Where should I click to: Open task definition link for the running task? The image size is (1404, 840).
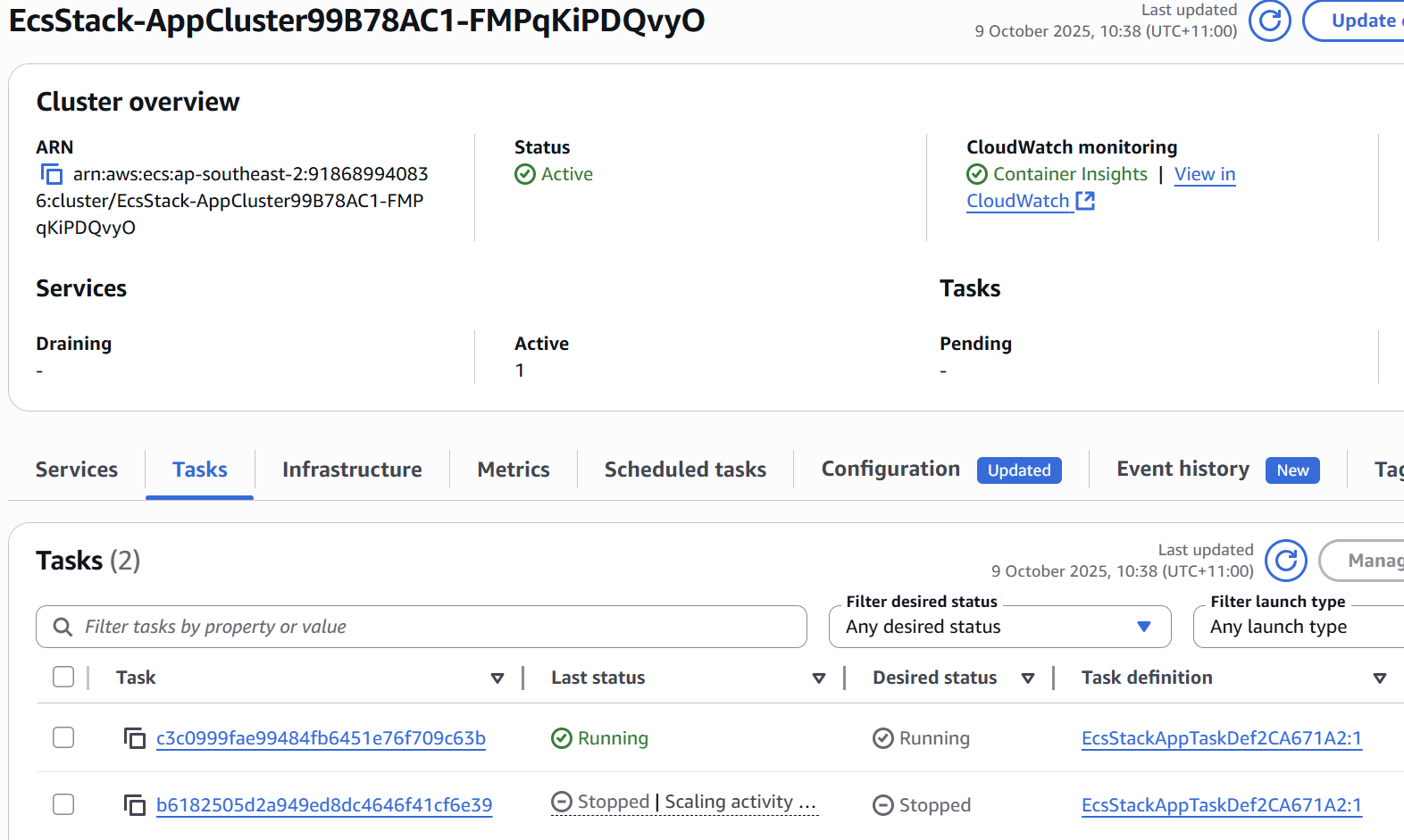[1221, 738]
